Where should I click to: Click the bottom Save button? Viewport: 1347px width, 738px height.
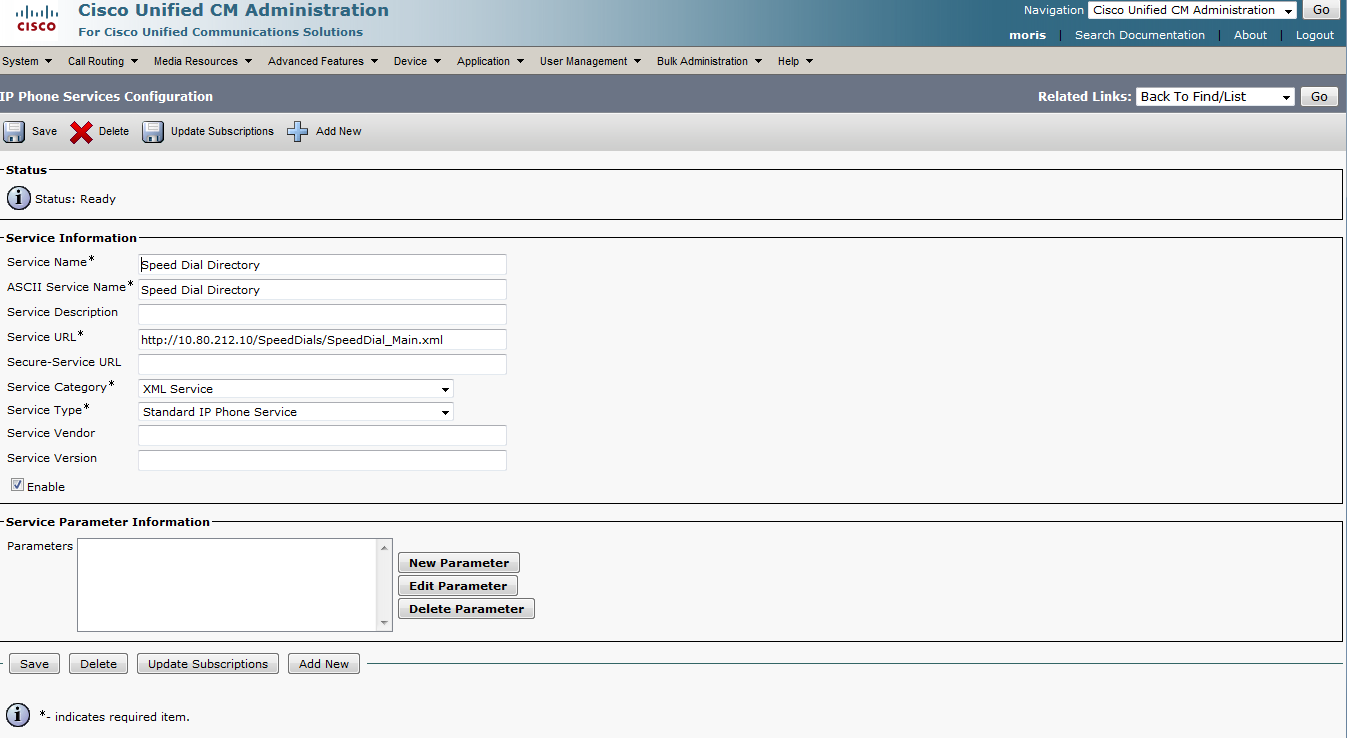pyautogui.click(x=35, y=664)
